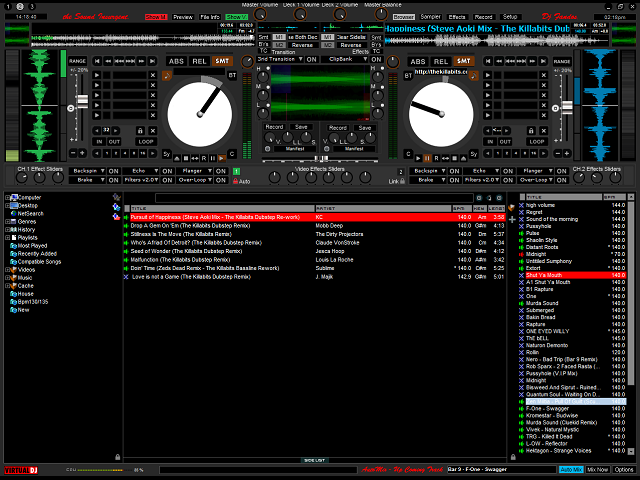Click the Mix Now button
The height and width of the screenshot is (480, 640).
(x=598, y=470)
